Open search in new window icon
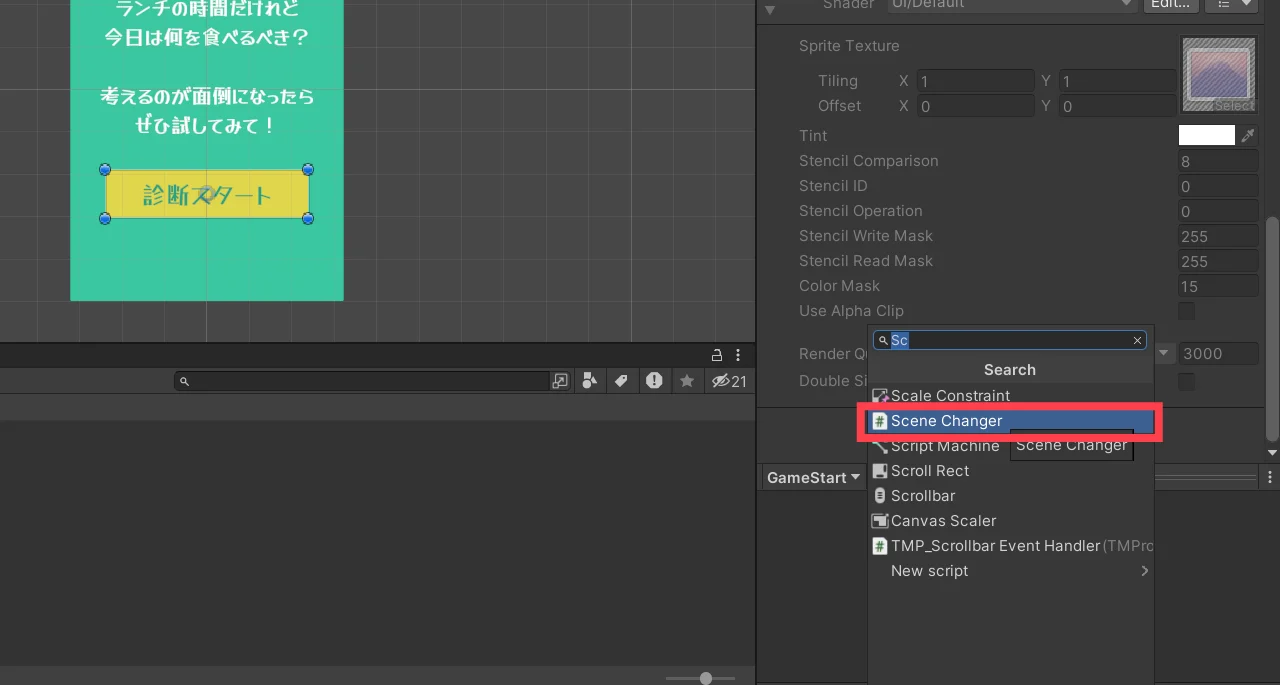Viewport: 1280px width, 685px height. pyautogui.click(x=560, y=381)
